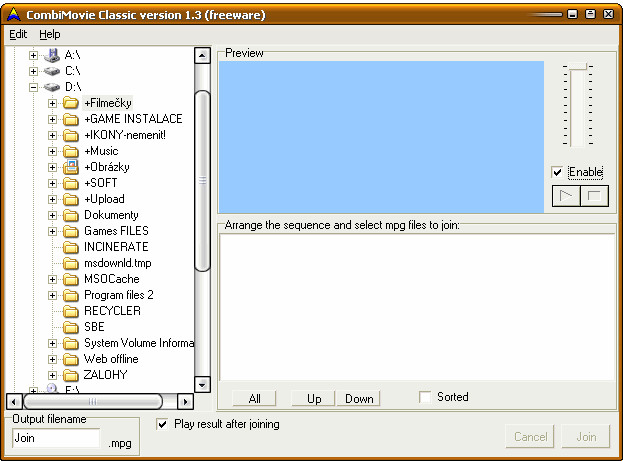Open the Edit menu

point(18,34)
